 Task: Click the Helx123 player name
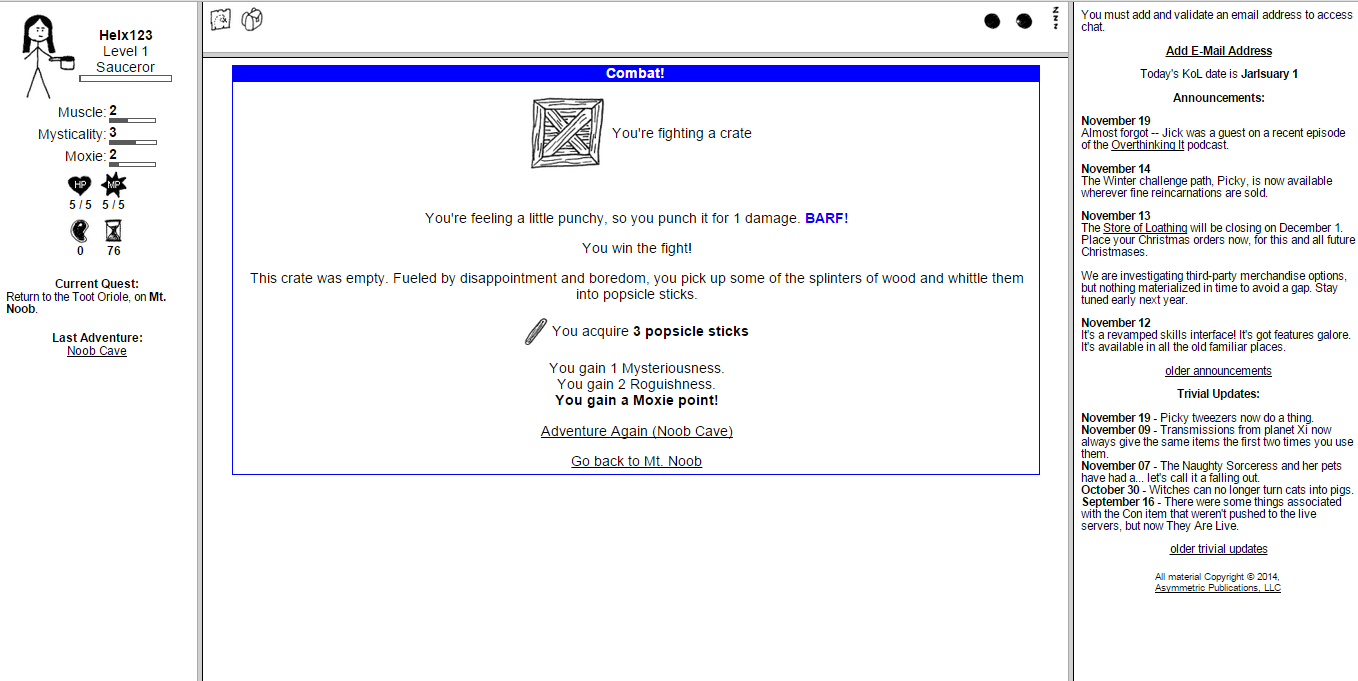[126, 35]
